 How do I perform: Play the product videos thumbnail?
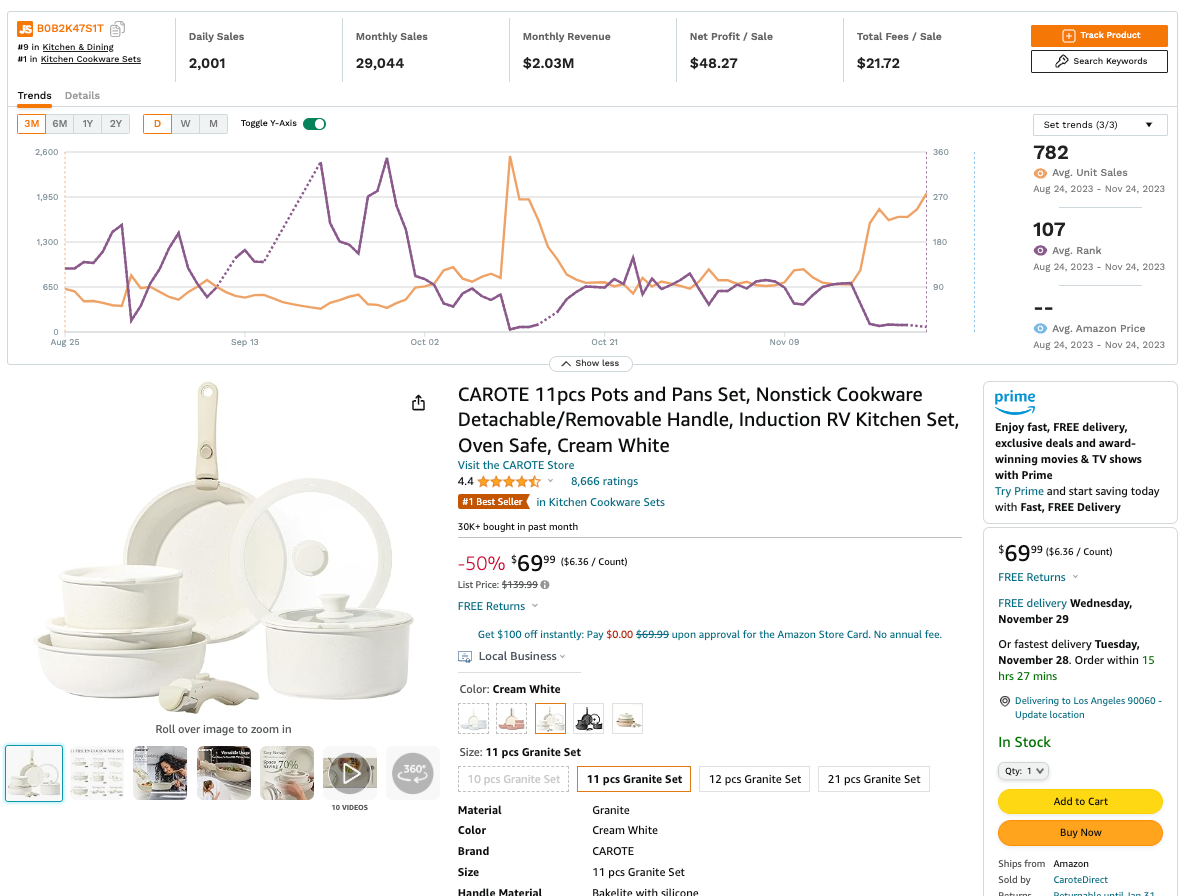click(x=350, y=773)
